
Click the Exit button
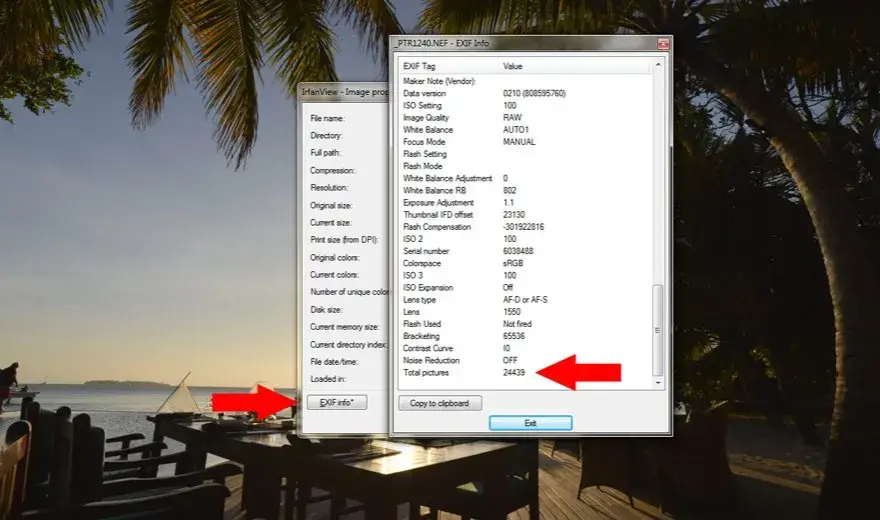(x=530, y=423)
